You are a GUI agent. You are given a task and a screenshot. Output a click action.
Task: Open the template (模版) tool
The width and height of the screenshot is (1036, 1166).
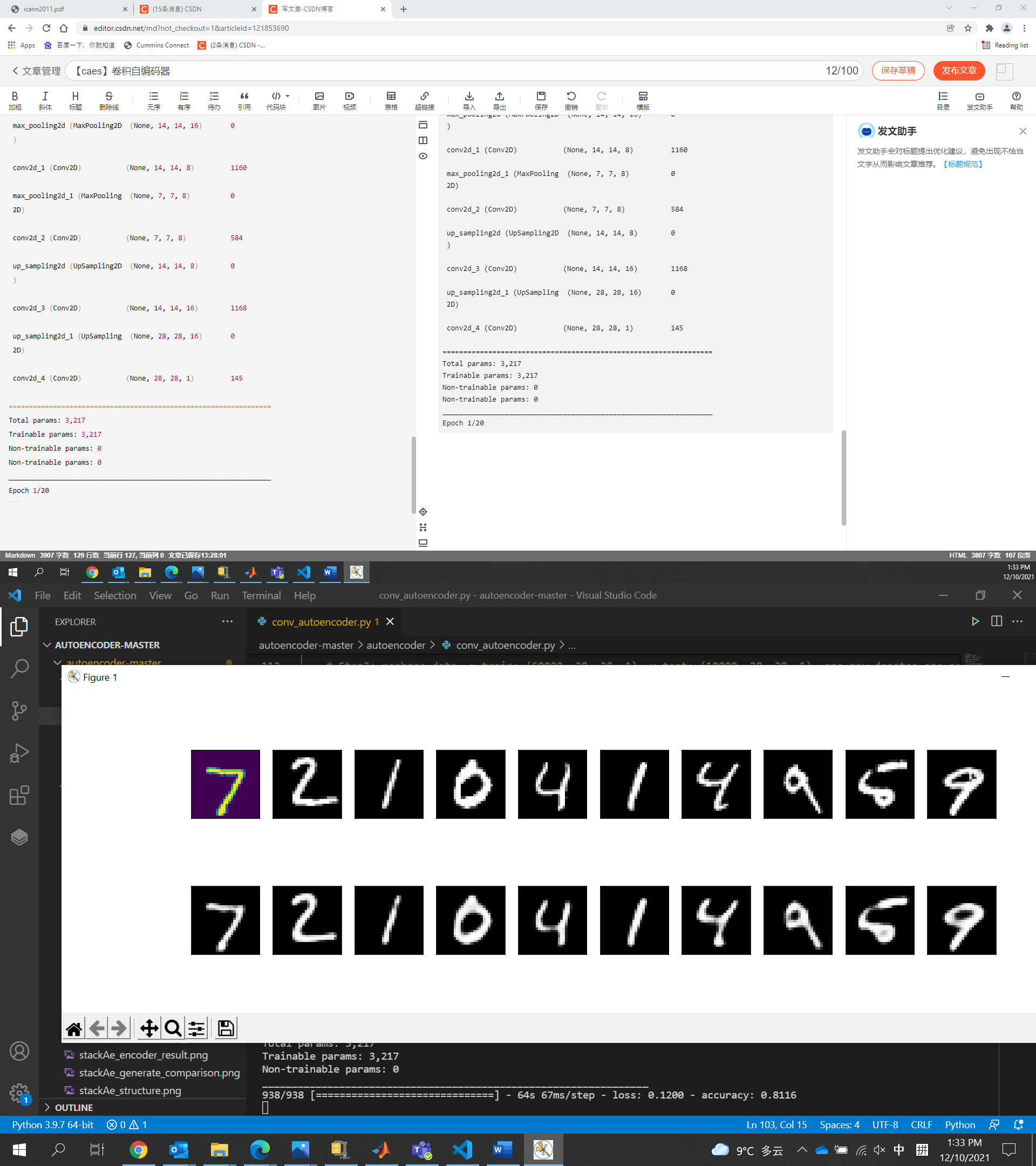click(643, 100)
